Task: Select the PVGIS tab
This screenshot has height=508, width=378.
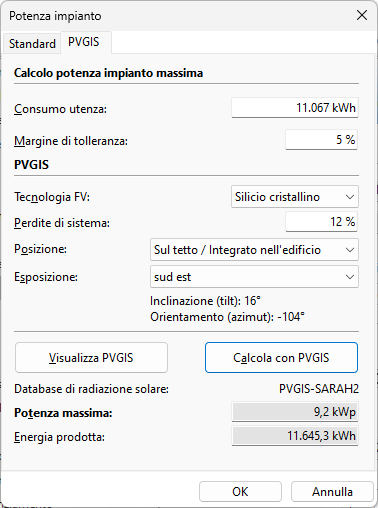Action: 84,42
